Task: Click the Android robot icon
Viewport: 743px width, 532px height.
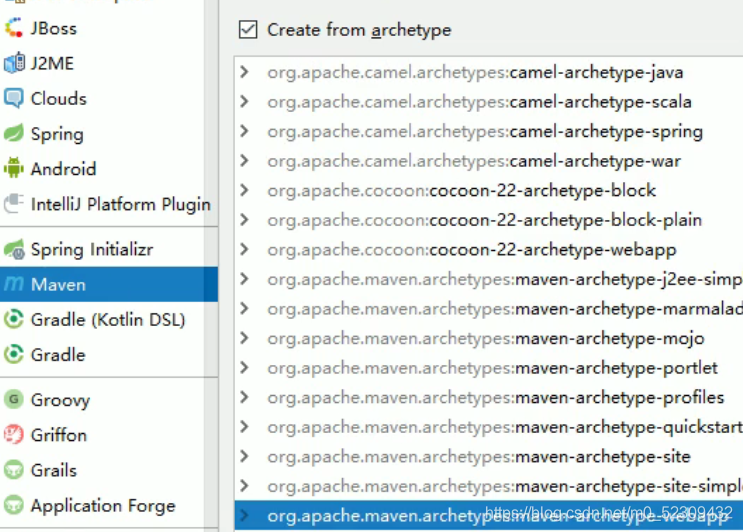Action: point(14,168)
